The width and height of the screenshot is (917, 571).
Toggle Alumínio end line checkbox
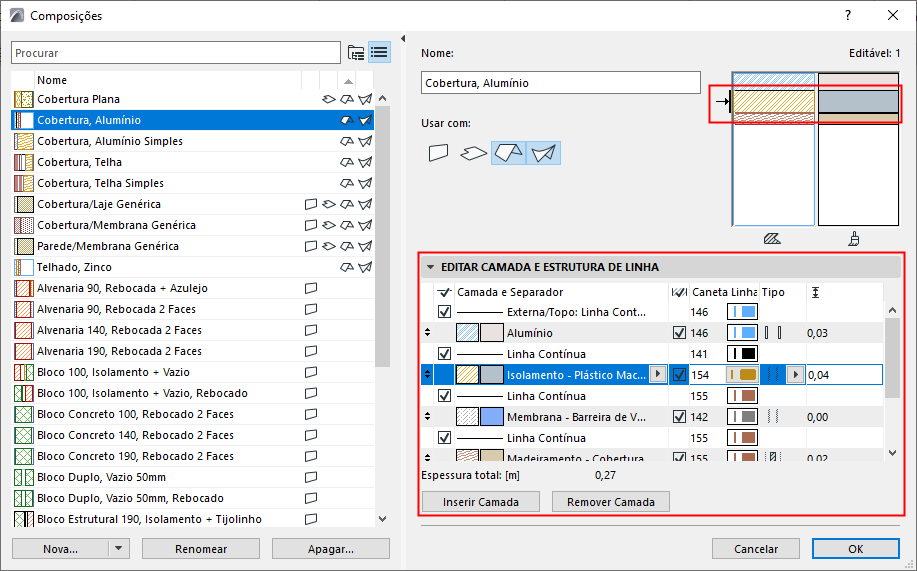[679, 333]
